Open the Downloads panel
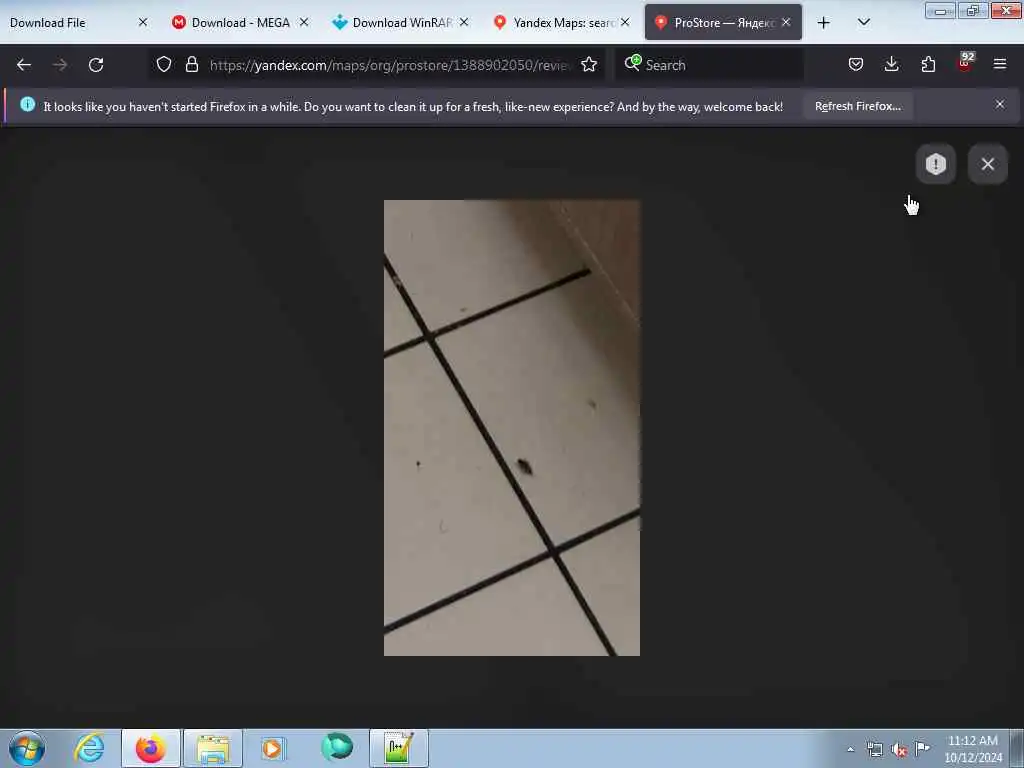Screen dimensions: 1024x768 click(891, 64)
